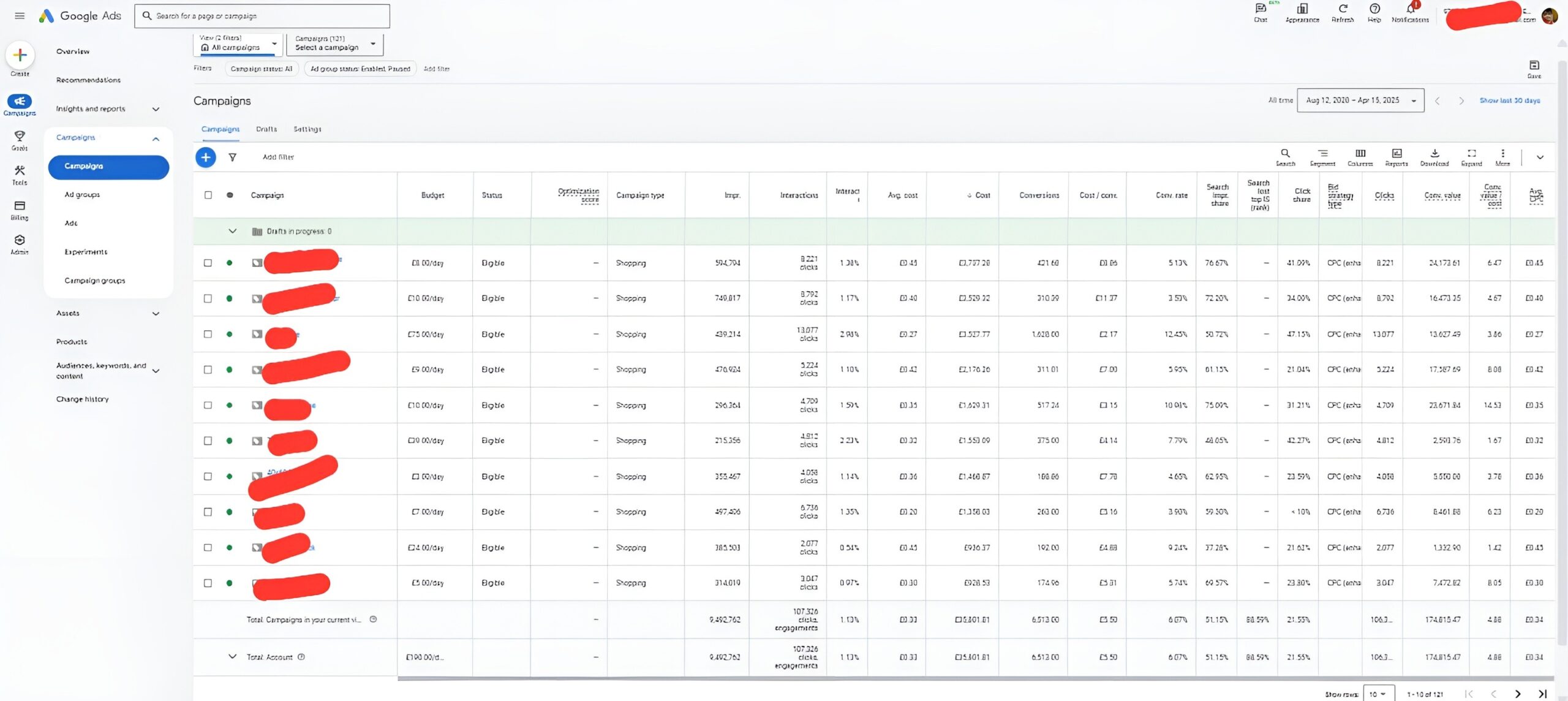
Task: Sort the table by Cost column header
Action: [x=982, y=195]
